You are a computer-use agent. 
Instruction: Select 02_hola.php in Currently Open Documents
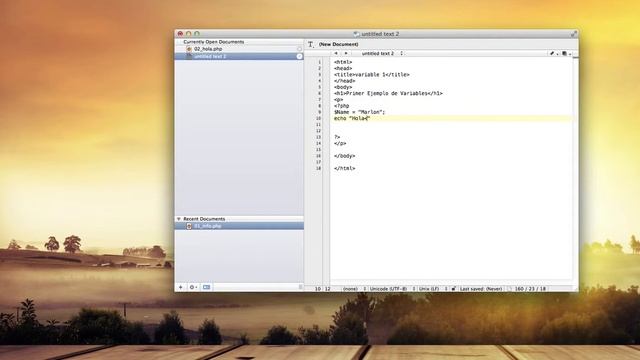click(239, 49)
